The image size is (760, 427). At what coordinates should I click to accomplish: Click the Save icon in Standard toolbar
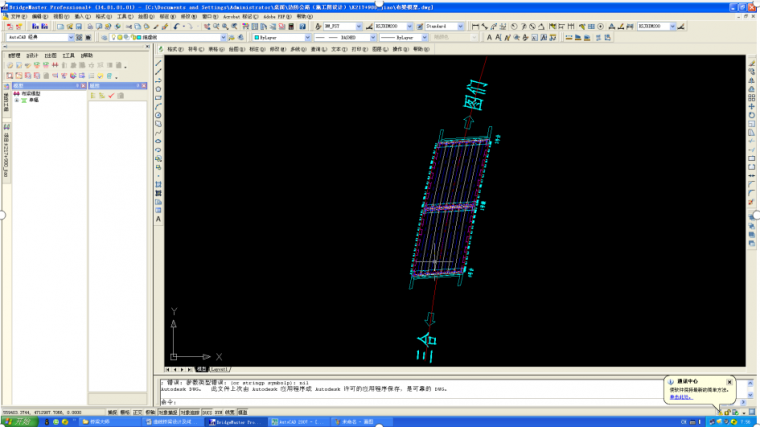pos(79,26)
